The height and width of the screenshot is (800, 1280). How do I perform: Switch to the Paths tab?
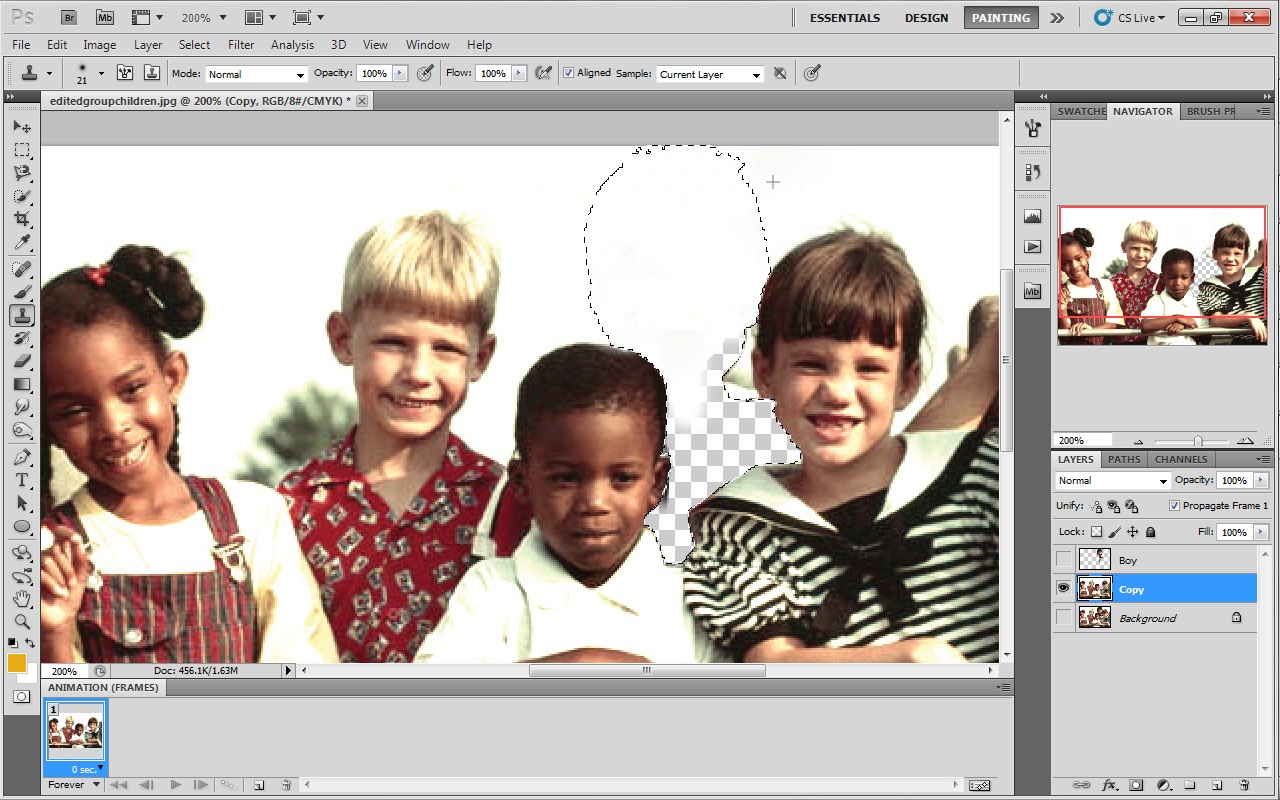tap(1124, 460)
